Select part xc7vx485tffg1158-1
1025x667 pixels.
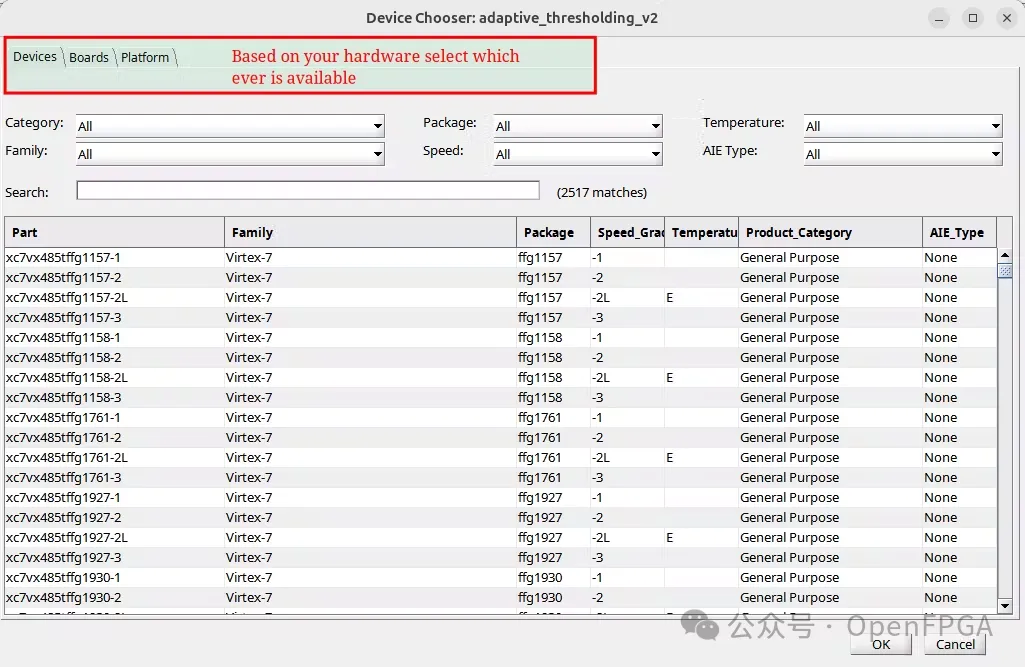(x=501, y=337)
